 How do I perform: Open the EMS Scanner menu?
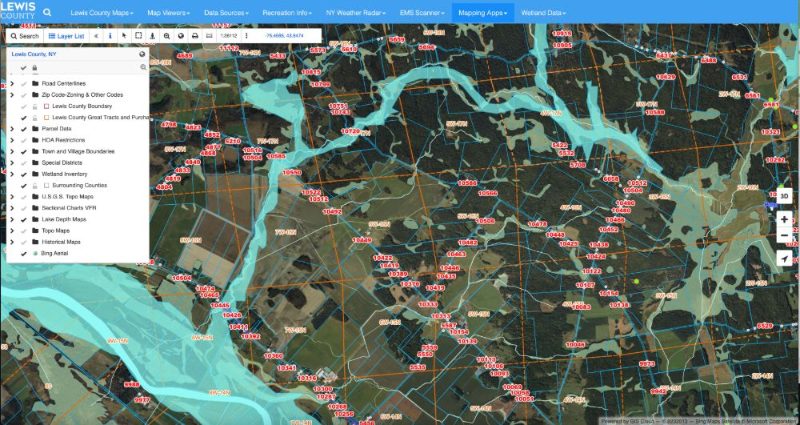pyautogui.click(x=421, y=13)
